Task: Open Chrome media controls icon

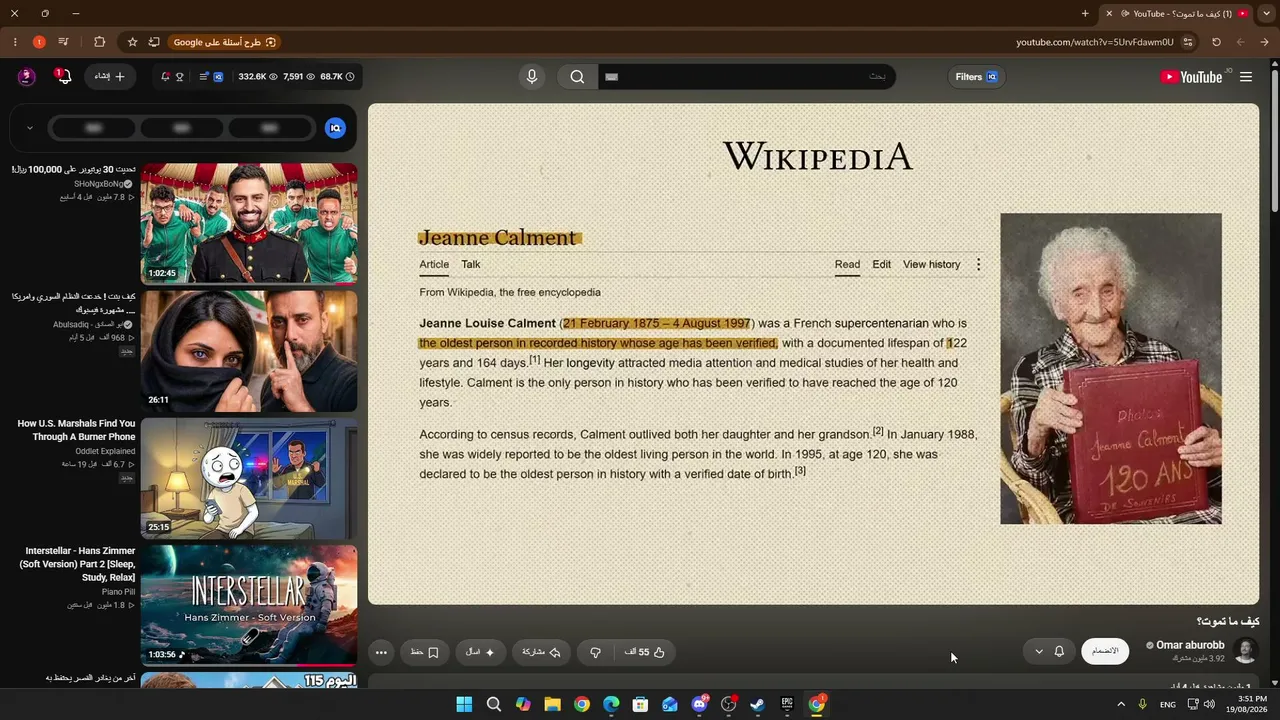Action: point(63,42)
